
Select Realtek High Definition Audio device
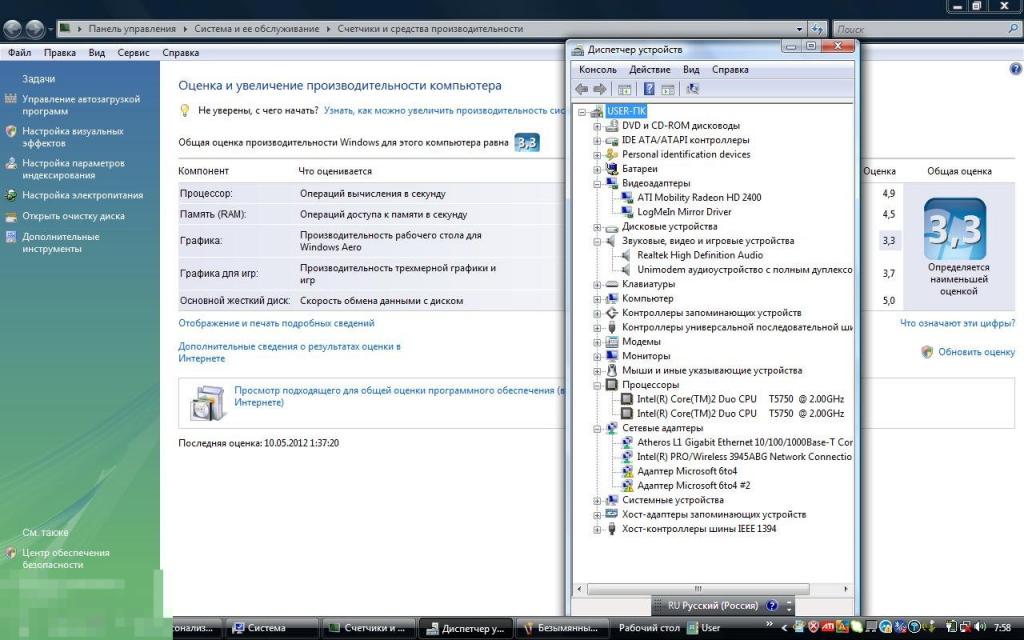699,255
